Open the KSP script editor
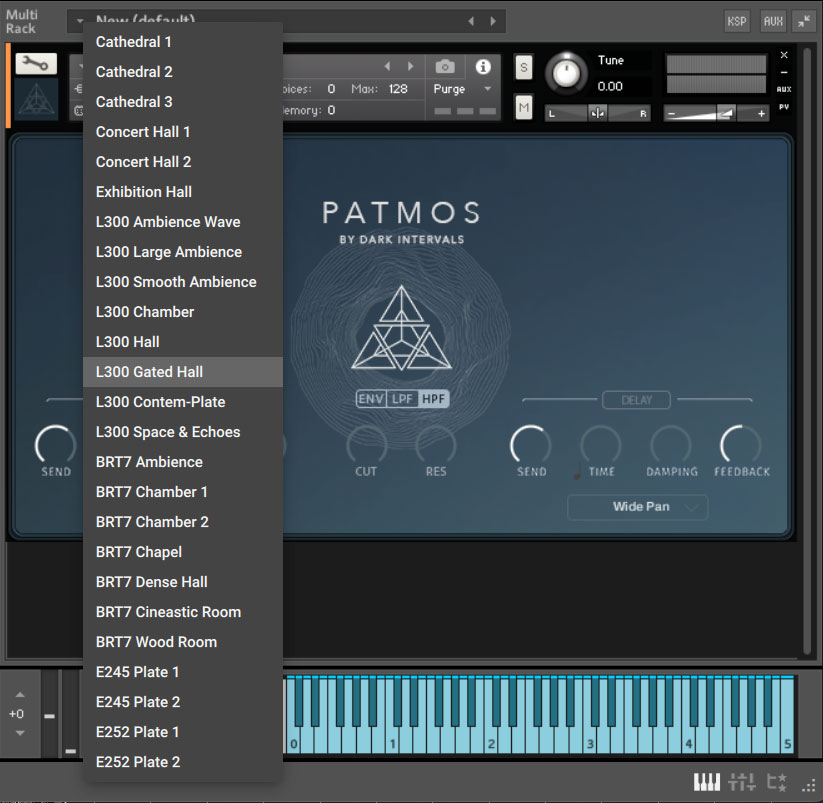 coord(736,22)
